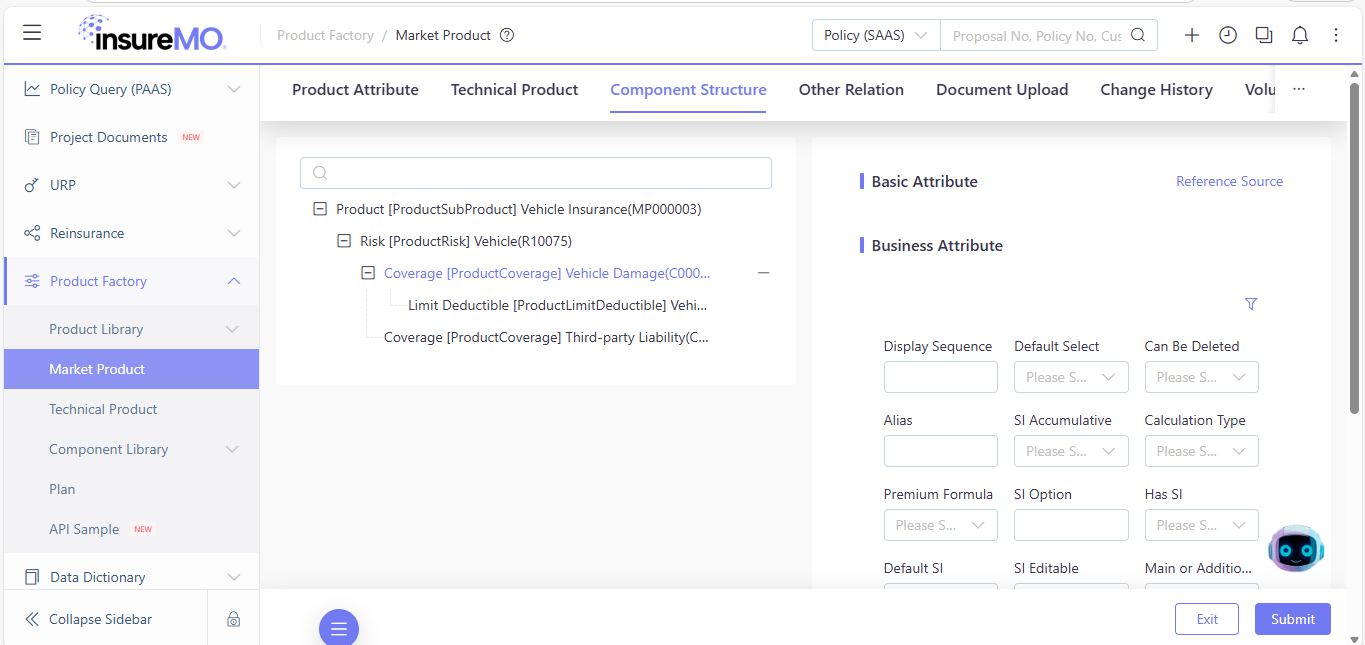
Task: Click the Alias input field
Action: tap(941, 451)
